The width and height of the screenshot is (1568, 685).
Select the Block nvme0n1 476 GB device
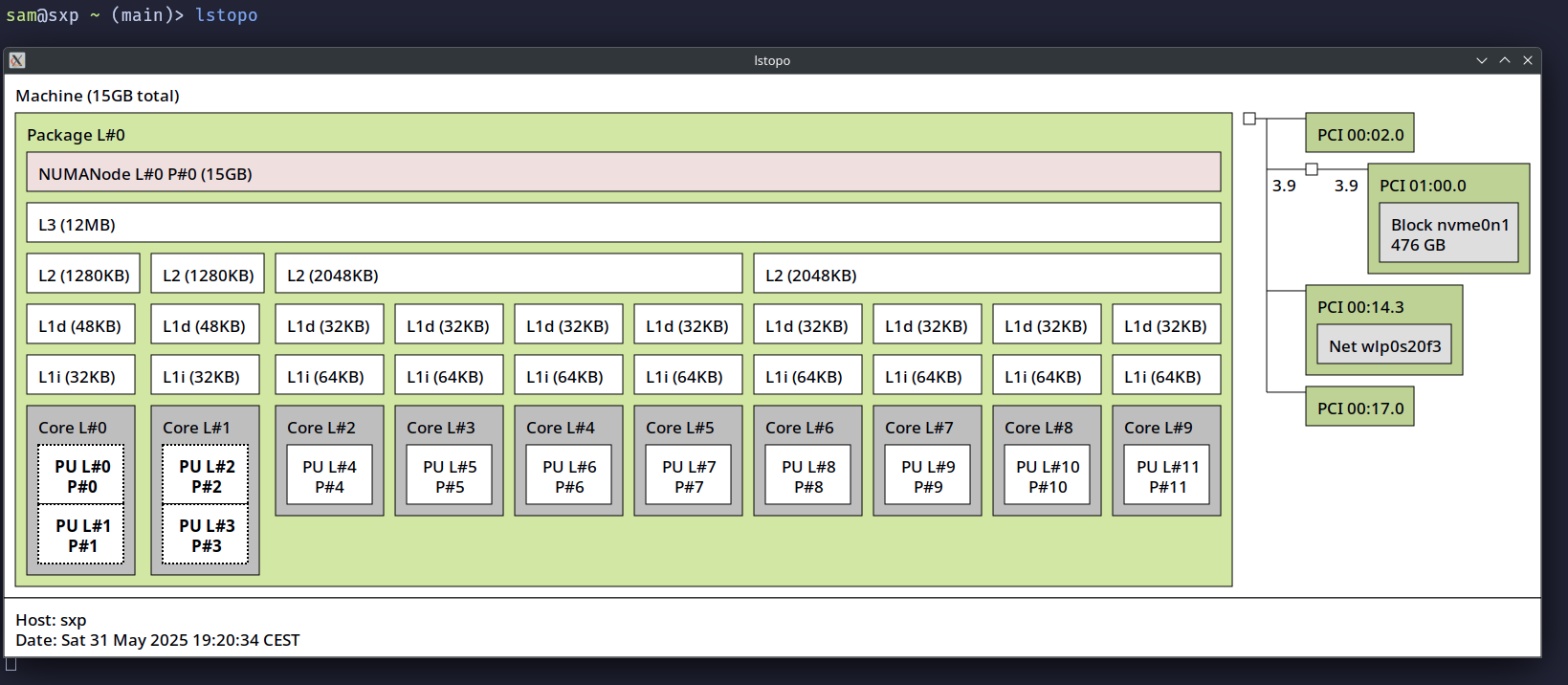click(x=1448, y=234)
